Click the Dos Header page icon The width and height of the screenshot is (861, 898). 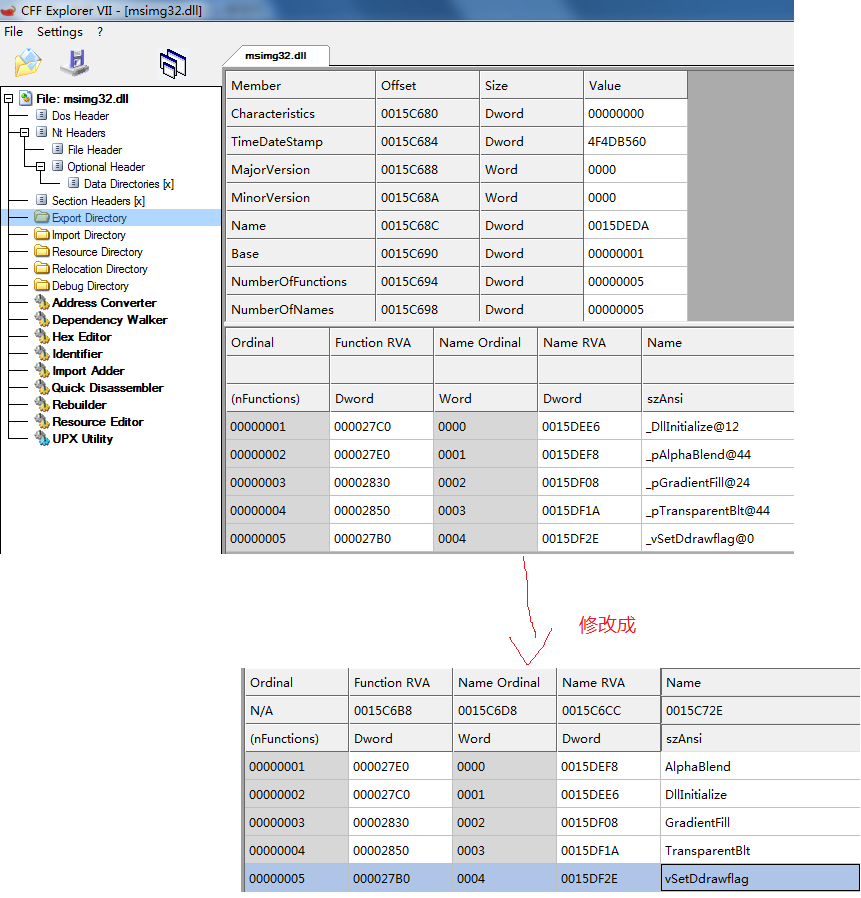point(42,115)
